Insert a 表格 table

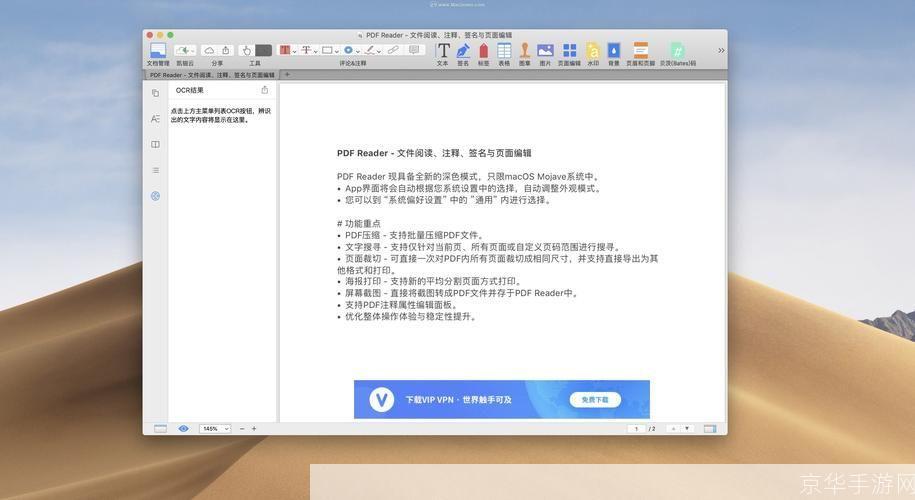click(504, 53)
